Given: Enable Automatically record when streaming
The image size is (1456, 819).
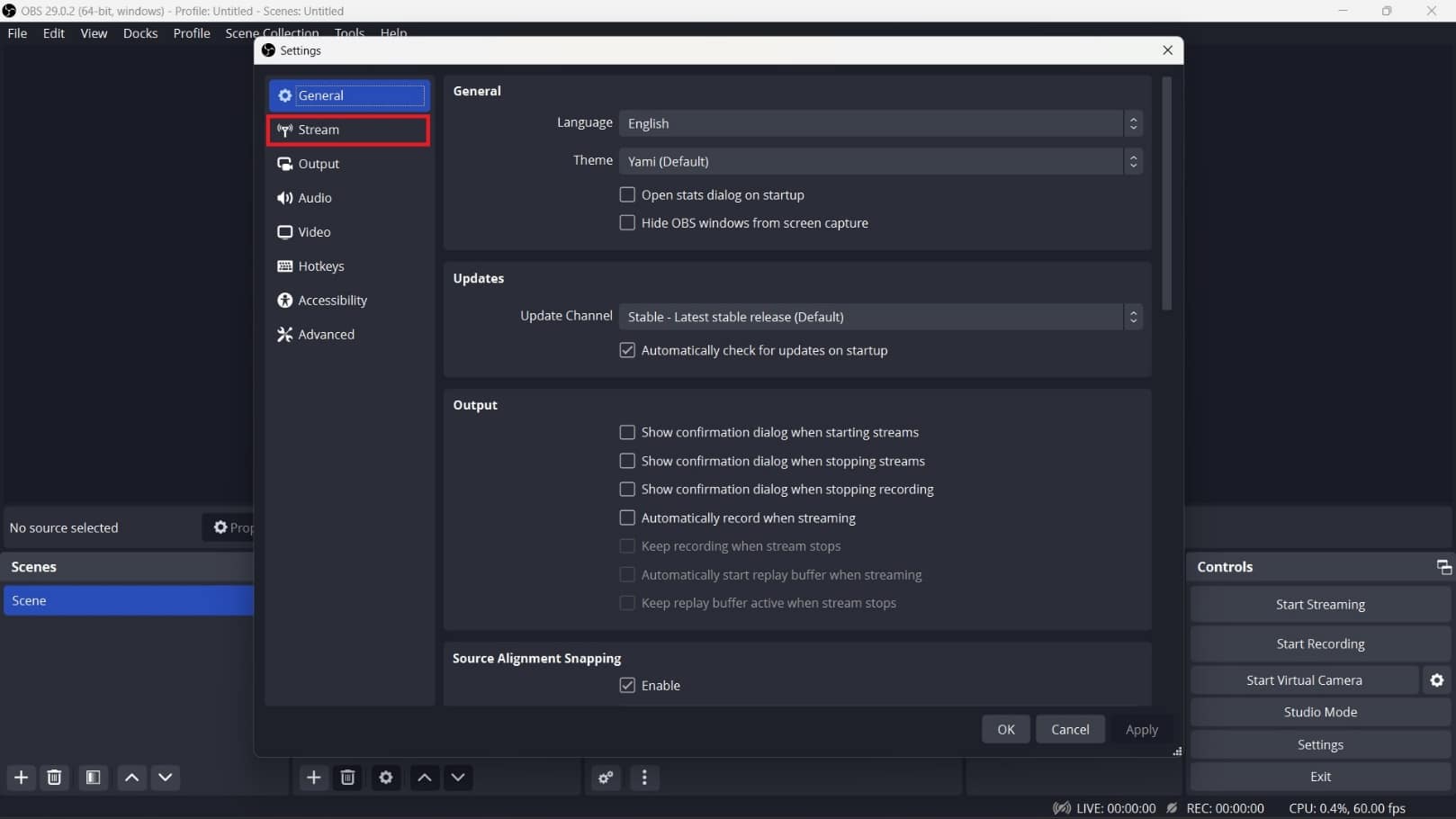Looking at the screenshot, I should (627, 517).
